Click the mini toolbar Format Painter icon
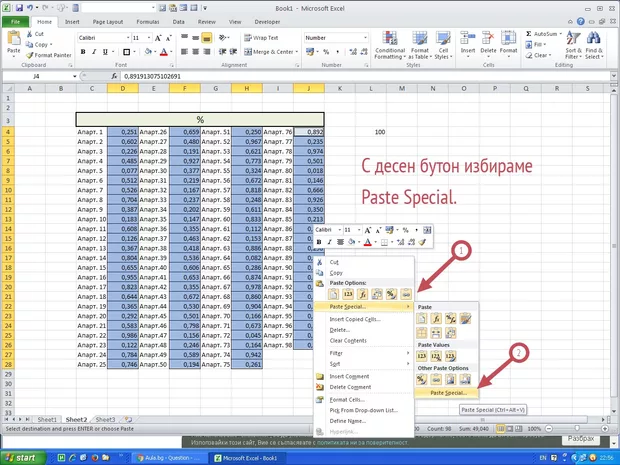The height and width of the screenshot is (465, 620). [x=422, y=242]
